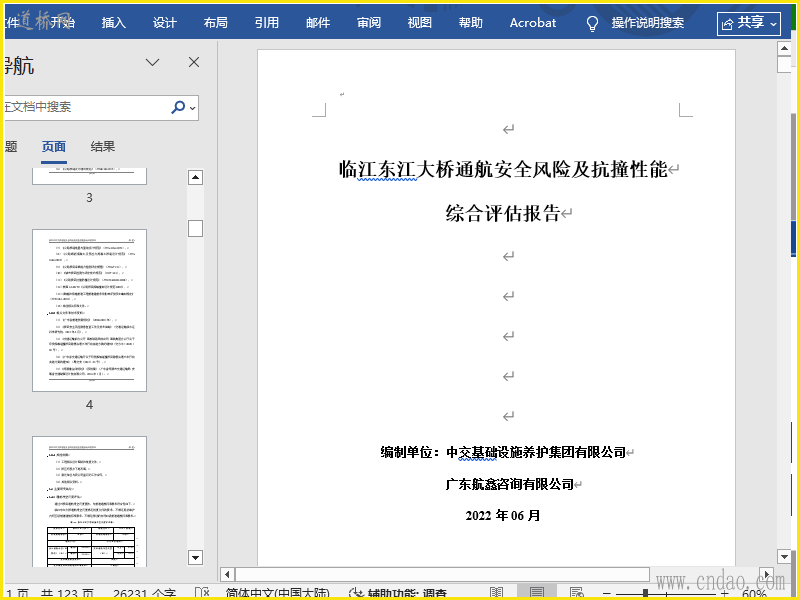
Task: Click the zoom slider handle
Action: [645, 594]
